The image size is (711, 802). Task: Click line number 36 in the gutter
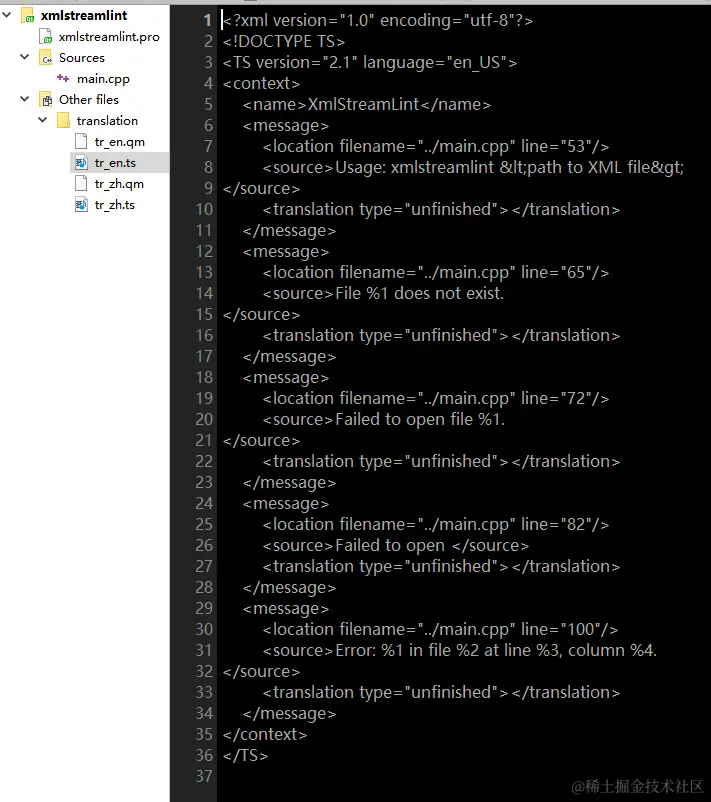[204, 755]
